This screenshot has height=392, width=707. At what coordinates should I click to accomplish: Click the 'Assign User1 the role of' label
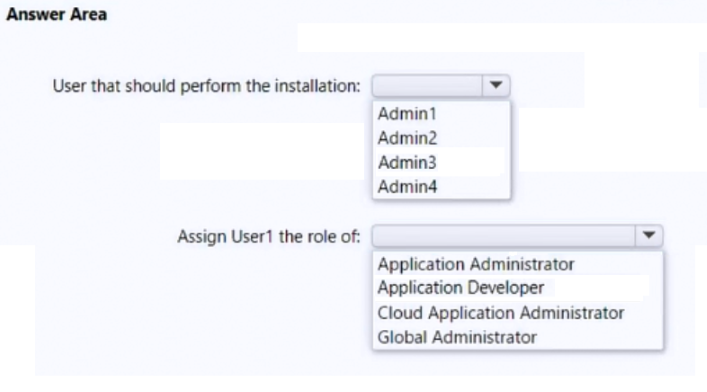[269, 236]
